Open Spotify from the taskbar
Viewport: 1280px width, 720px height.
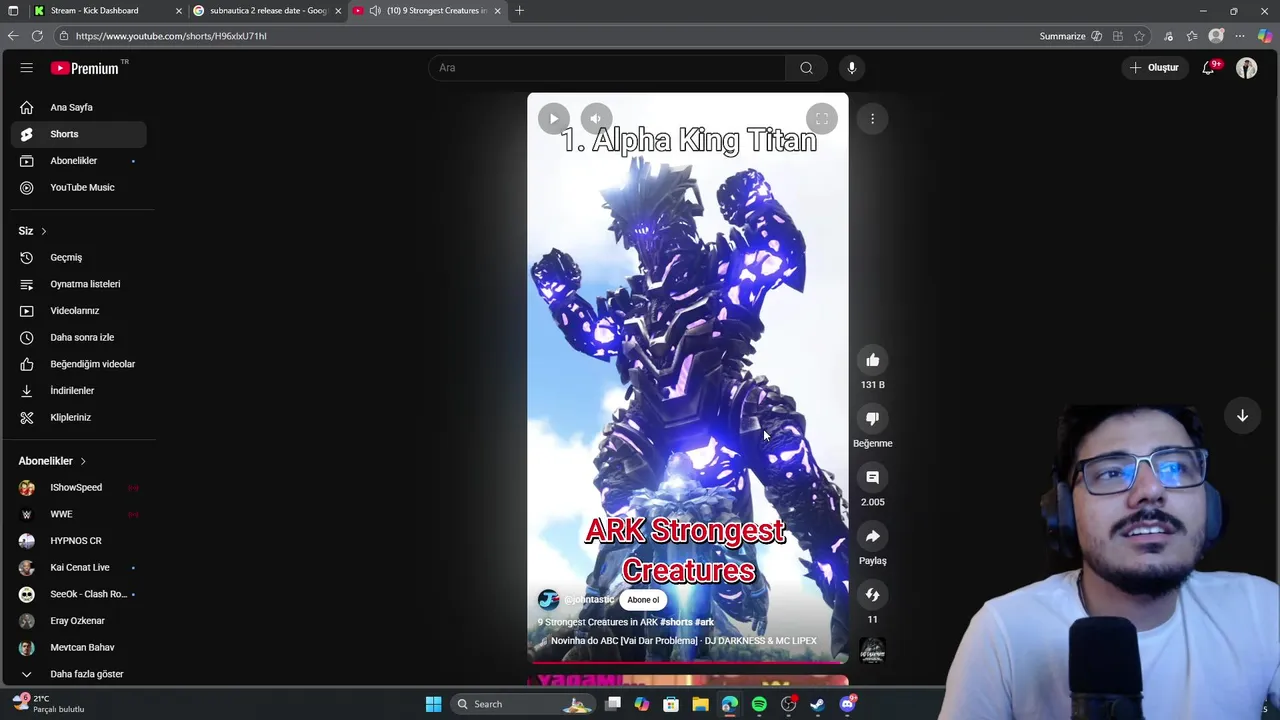pyautogui.click(x=759, y=704)
